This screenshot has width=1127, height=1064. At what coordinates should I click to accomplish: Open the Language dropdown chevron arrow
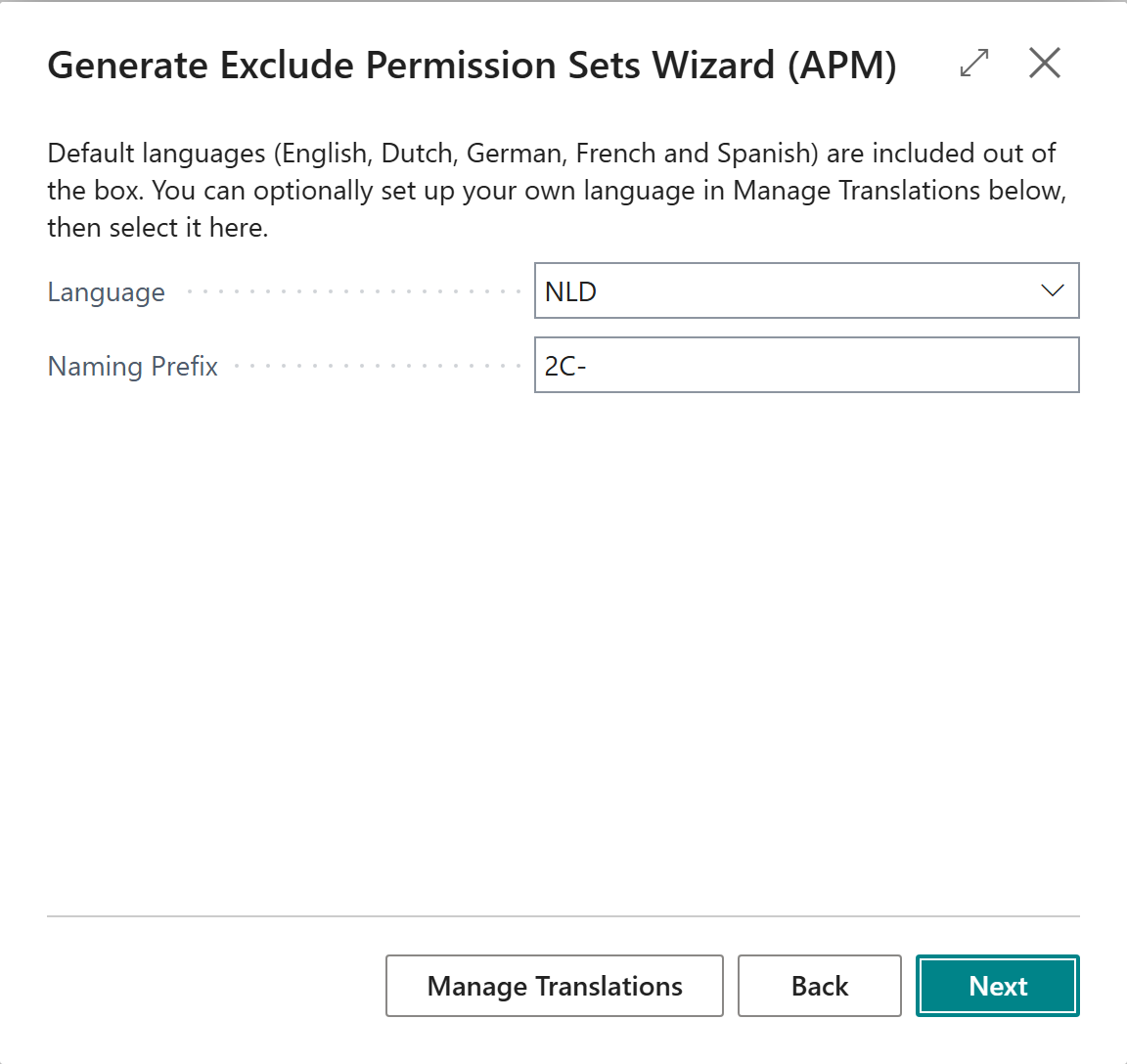coord(1053,291)
